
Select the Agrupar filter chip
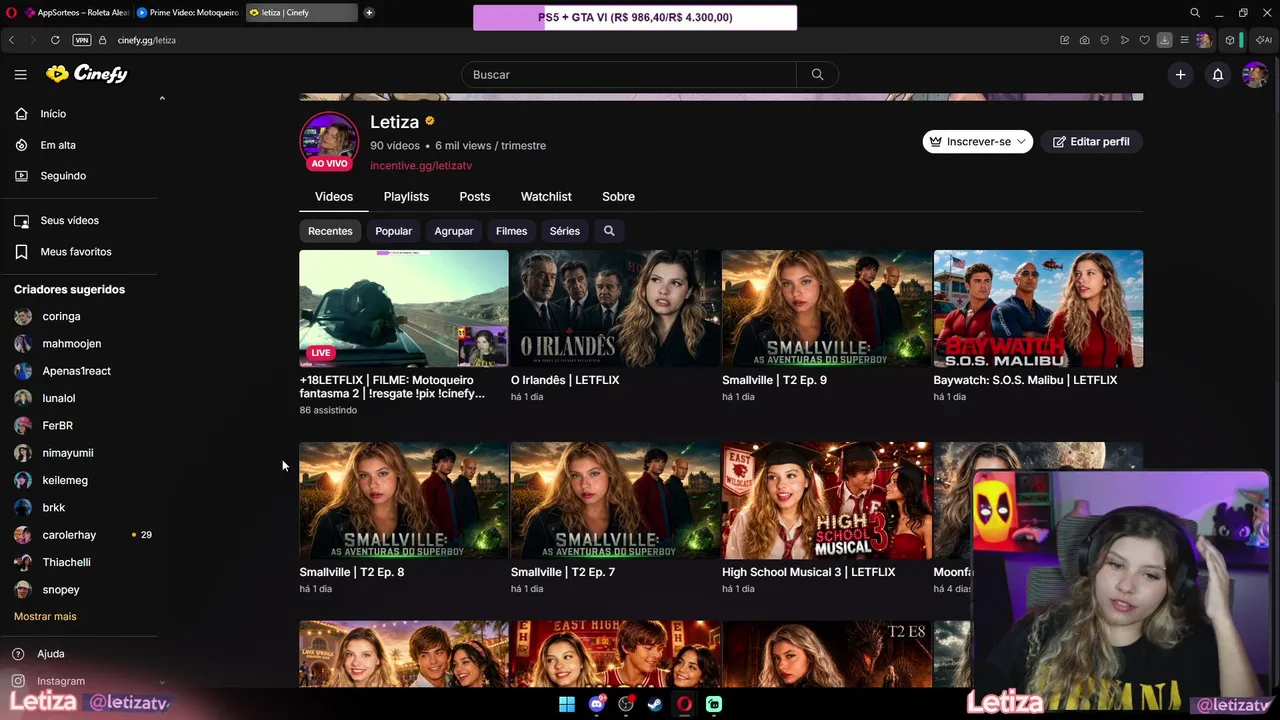pyautogui.click(x=453, y=231)
